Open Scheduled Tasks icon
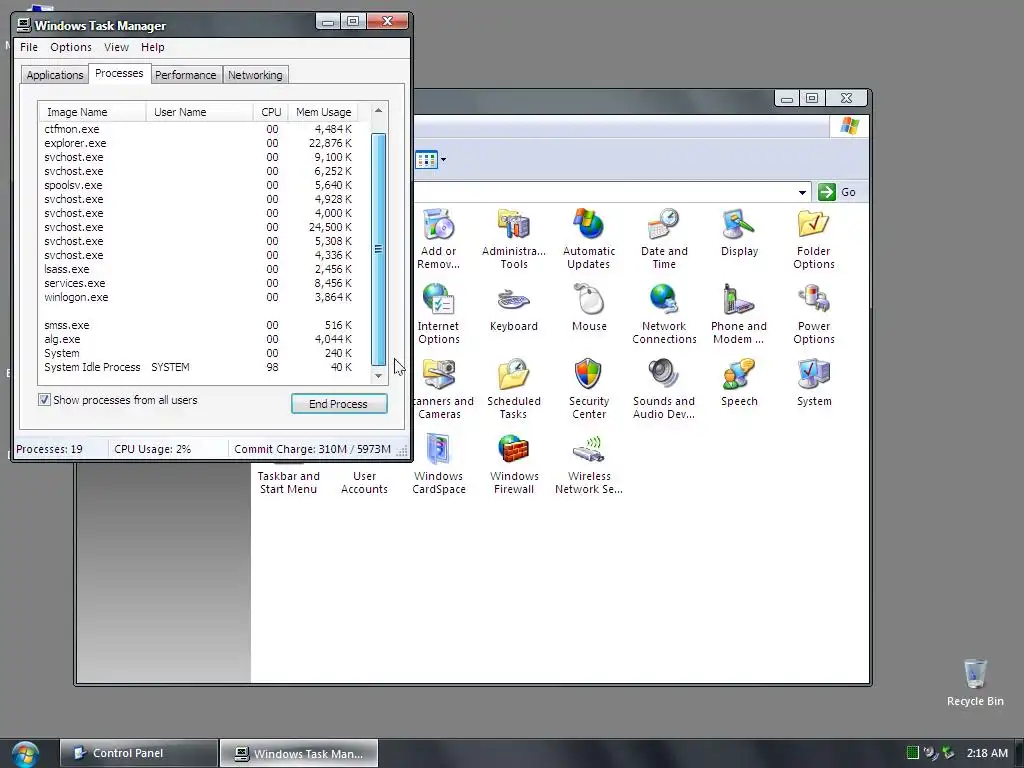1024x768 pixels. 513,388
